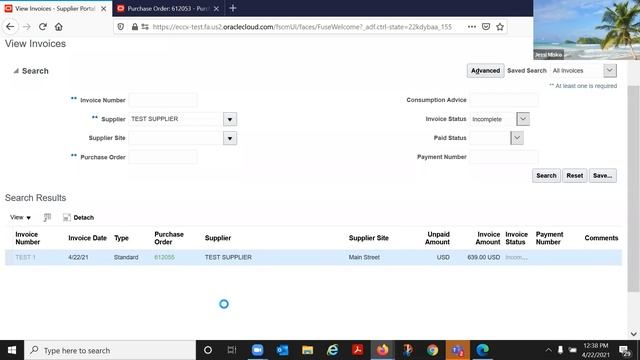Open Microsoft Teams from the taskbar
This screenshot has width=640, height=360.
[x=458, y=350]
